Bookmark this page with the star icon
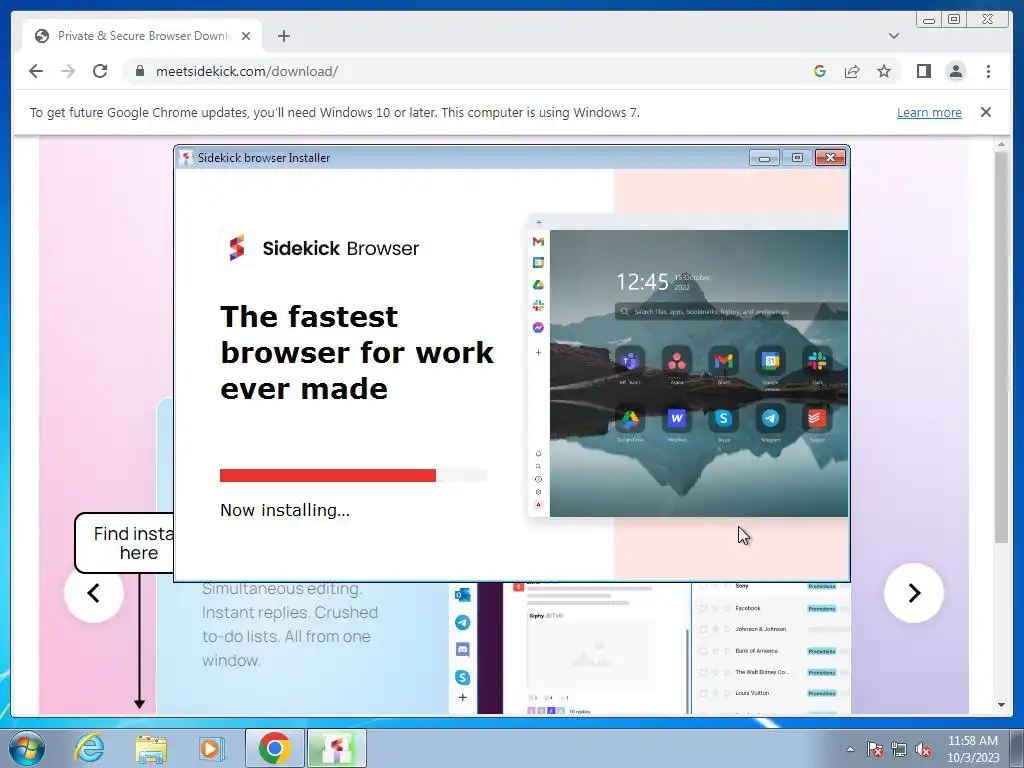Screen dimensions: 1024x768 [884, 71]
